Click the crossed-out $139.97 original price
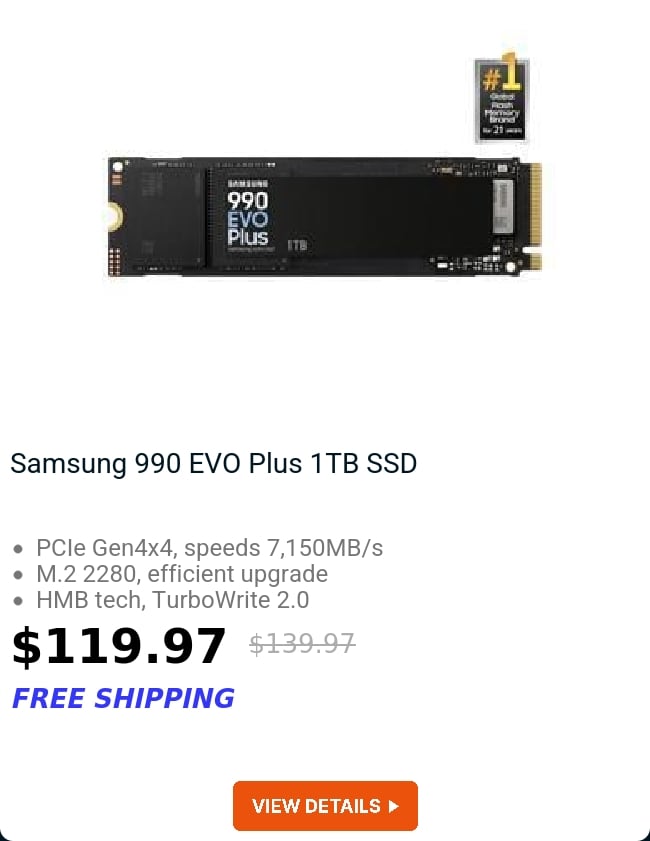The height and width of the screenshot is (841, 650). 302,644
